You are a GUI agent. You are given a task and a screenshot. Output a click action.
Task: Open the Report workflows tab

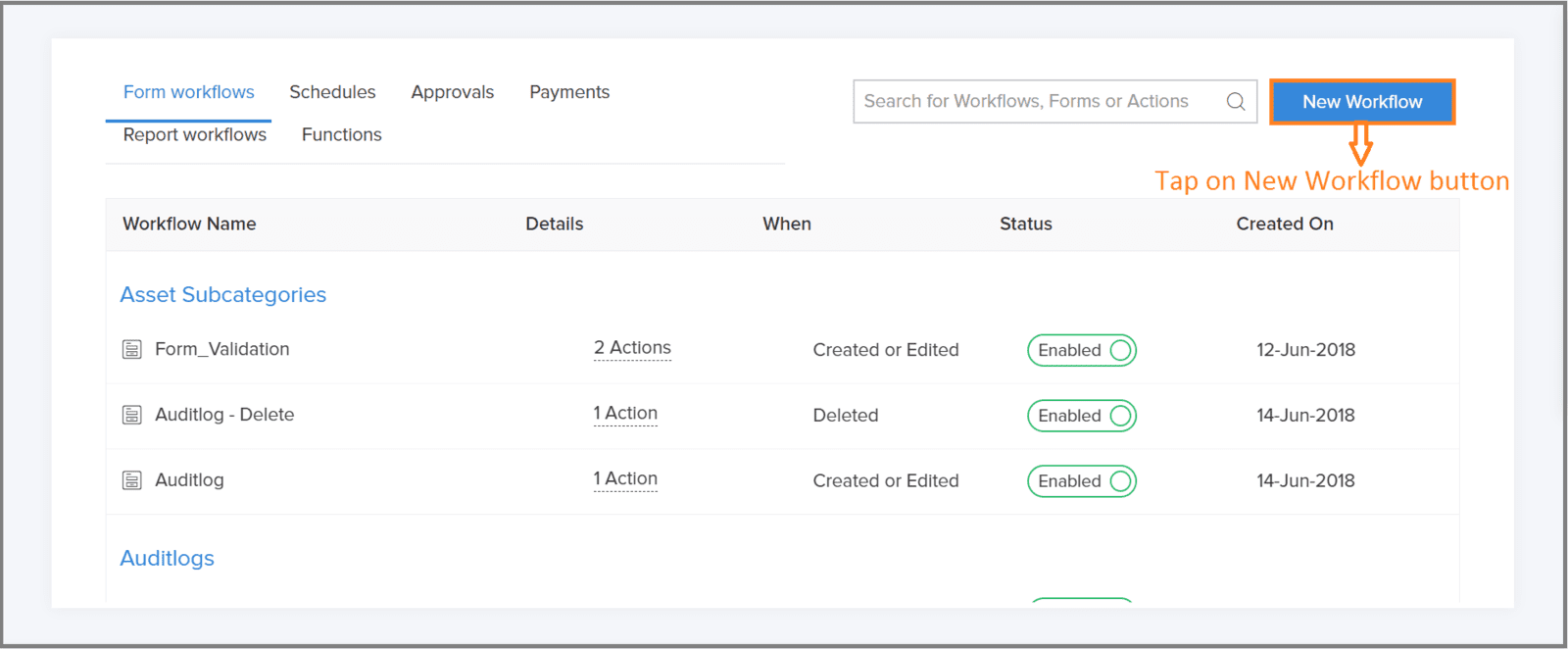click(x=194, y=134)
